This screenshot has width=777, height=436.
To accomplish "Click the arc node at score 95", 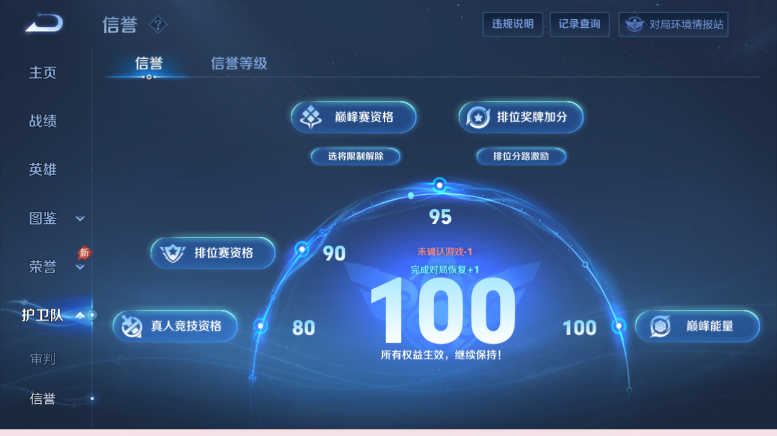I will 439,185.
